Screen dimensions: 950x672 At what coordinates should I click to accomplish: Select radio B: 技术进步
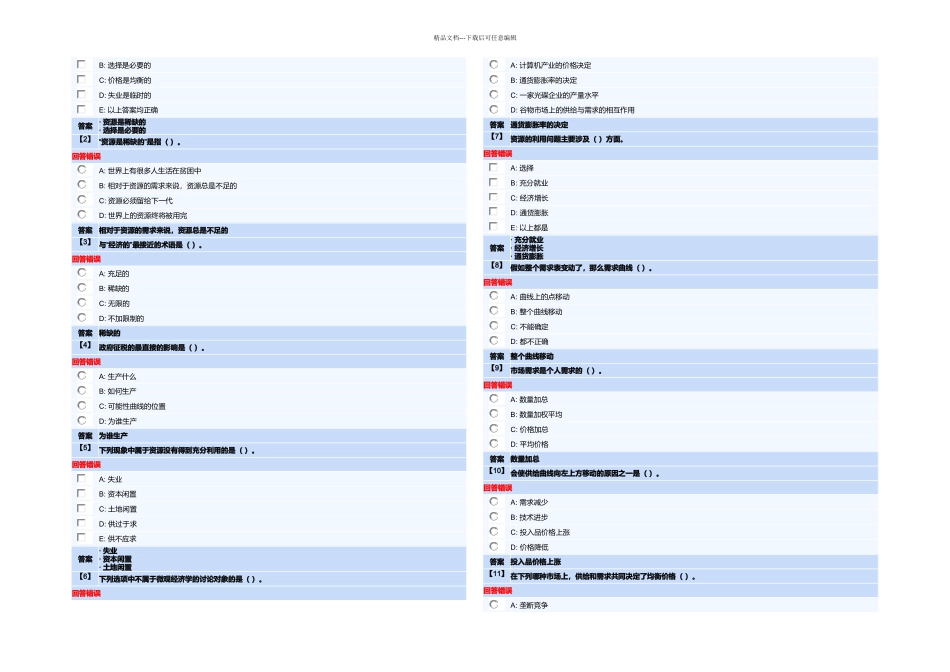pyautogui.click(x=494, y=516)
